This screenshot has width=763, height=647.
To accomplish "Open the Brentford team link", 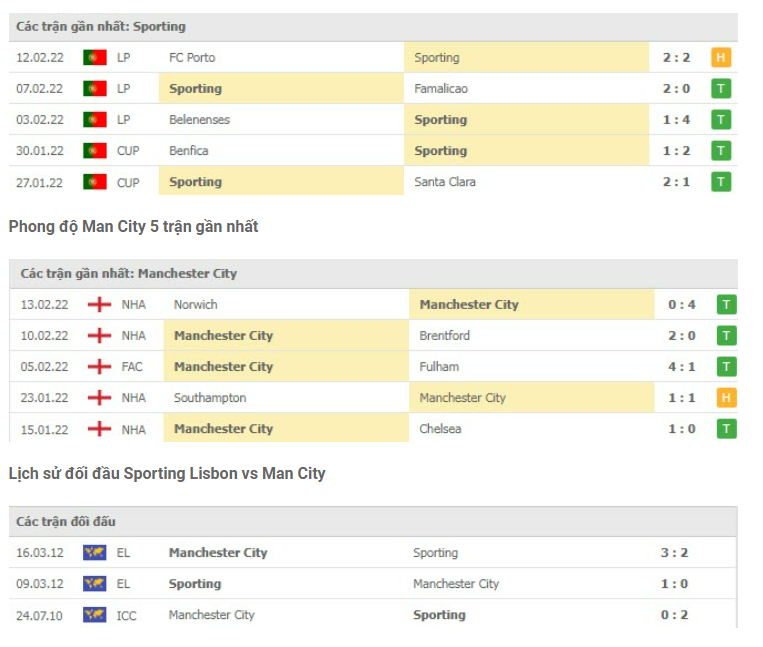I will pyautogui.click(x=445, y=336).
